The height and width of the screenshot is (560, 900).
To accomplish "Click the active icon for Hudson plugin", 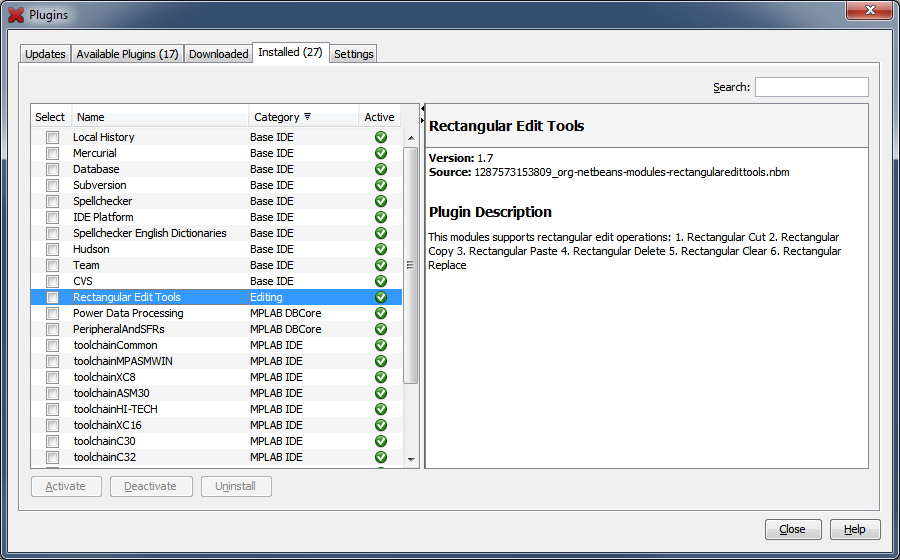I will point(380,249).
